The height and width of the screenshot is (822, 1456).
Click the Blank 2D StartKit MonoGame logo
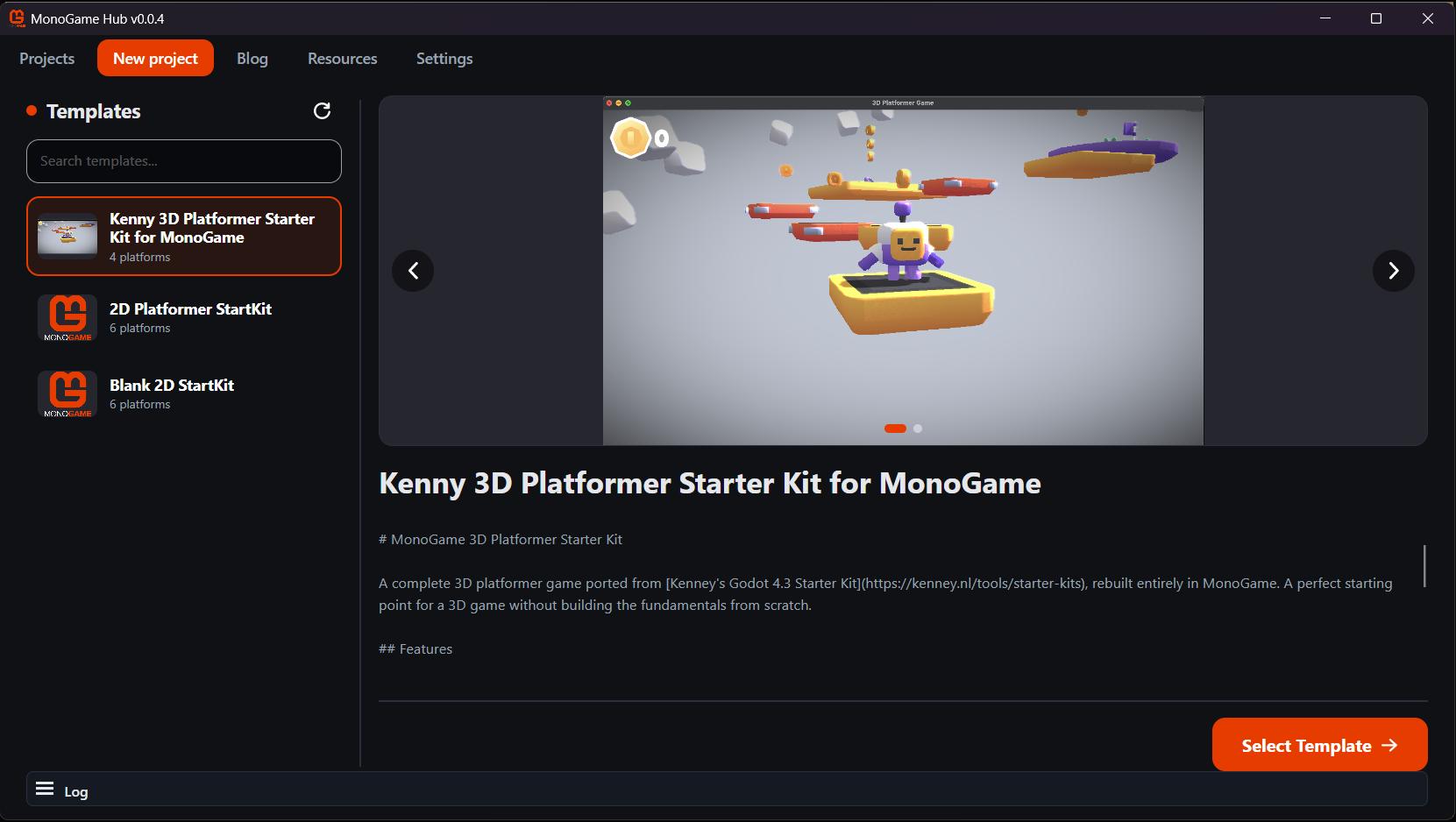tap(67, 393)
